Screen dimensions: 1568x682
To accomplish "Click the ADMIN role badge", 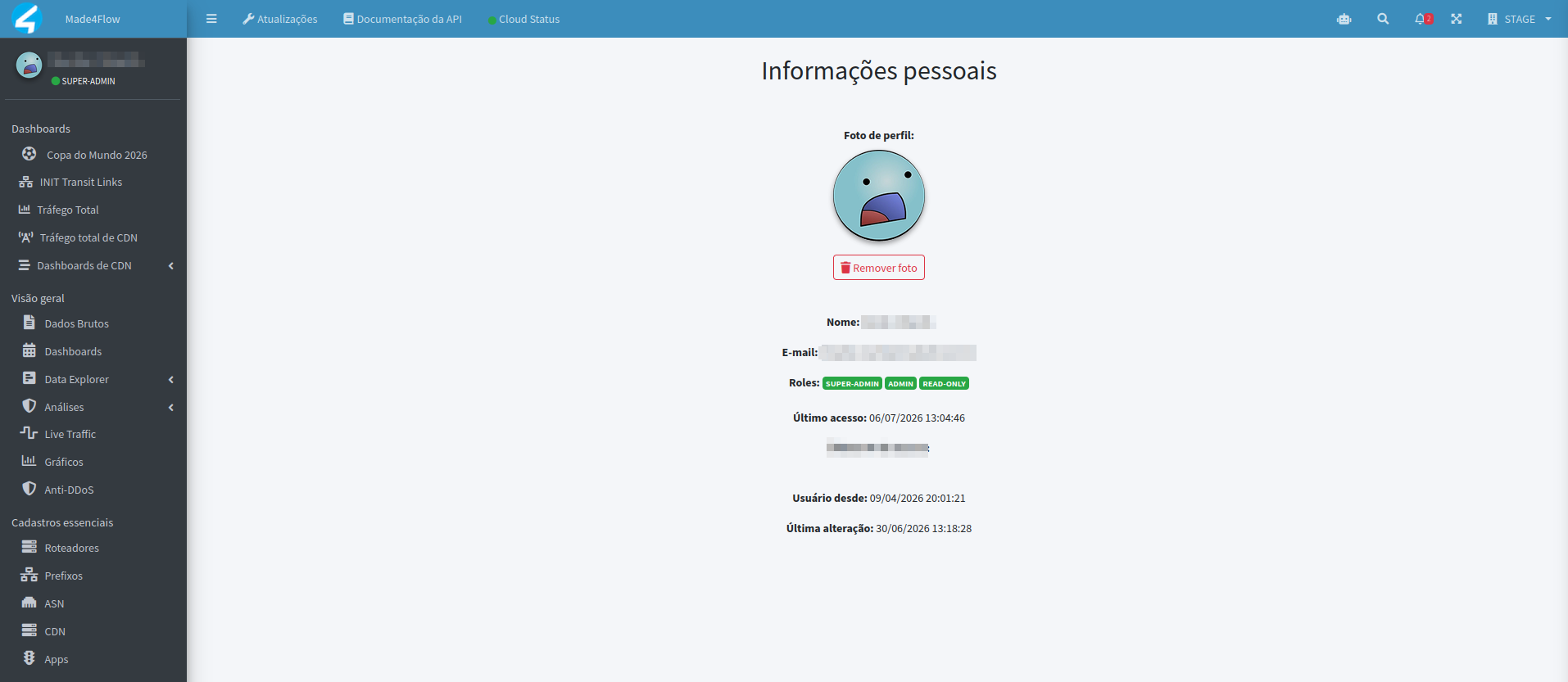I will tap(900, 383).
